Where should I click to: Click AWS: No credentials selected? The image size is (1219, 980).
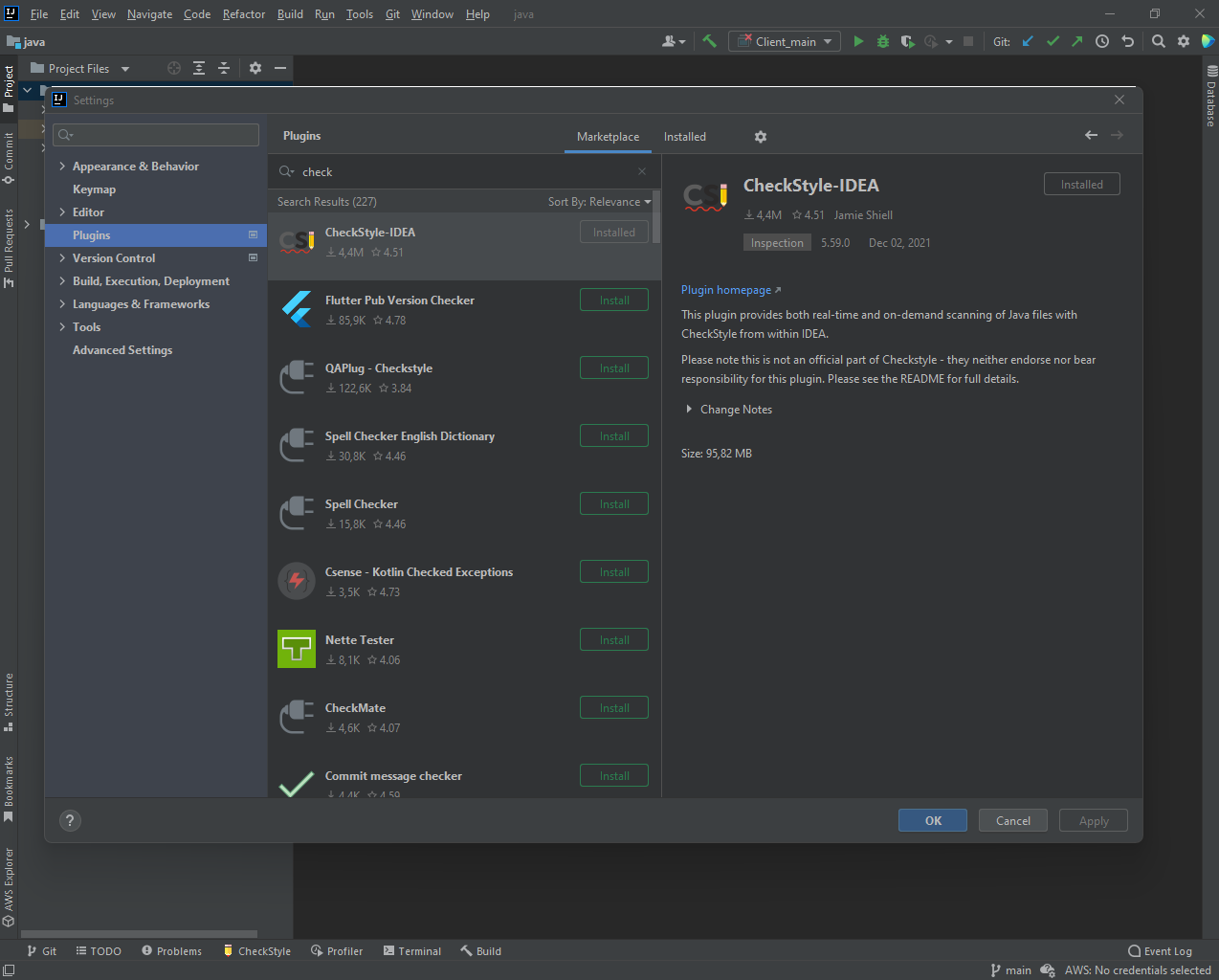coord(1138,970)
